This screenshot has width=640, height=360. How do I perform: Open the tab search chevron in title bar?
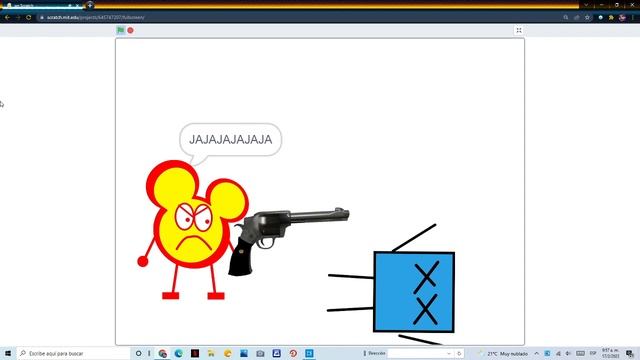pos(586,5)
